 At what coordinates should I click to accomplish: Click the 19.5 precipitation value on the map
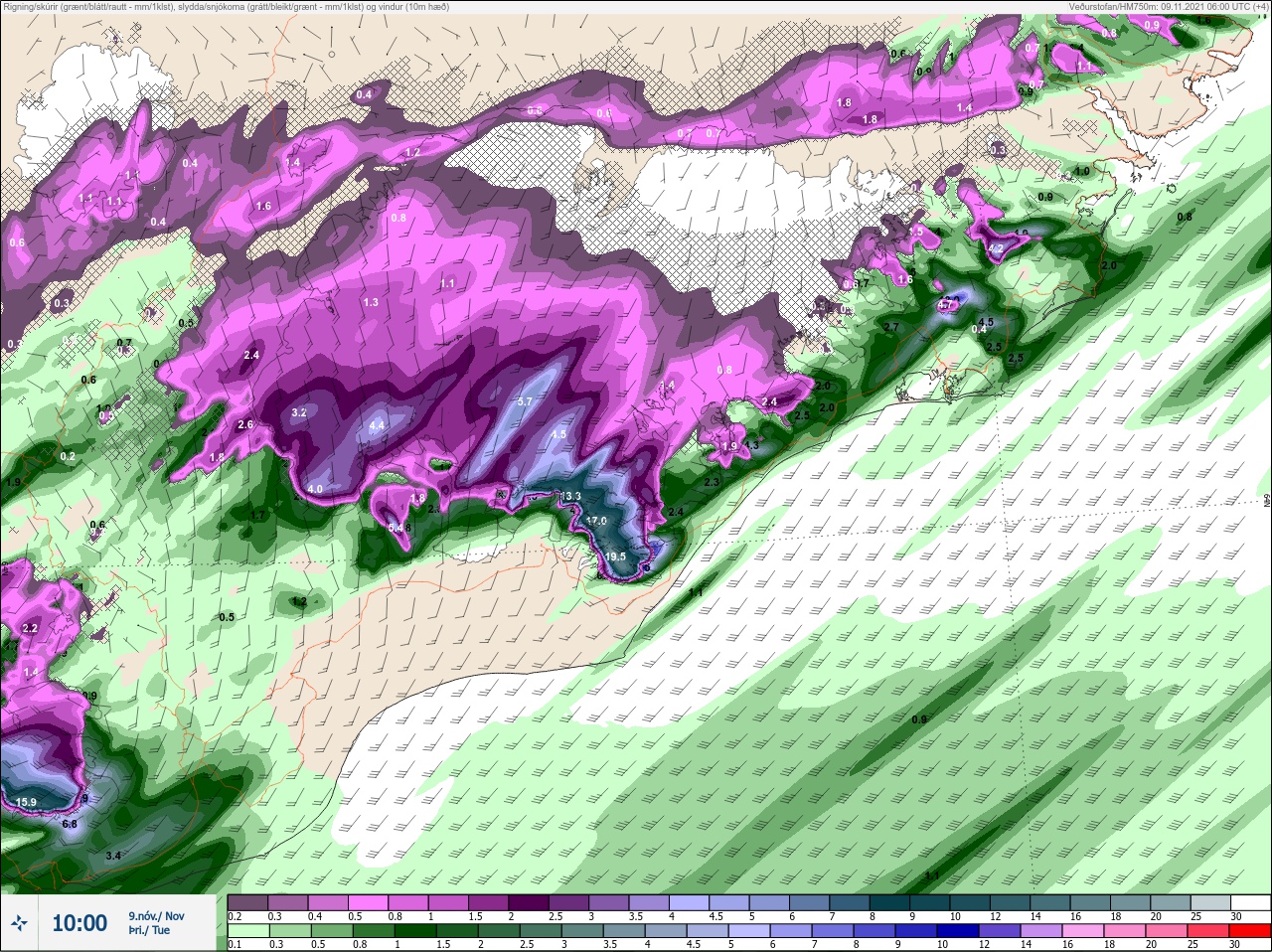click(x=615, y=556)
